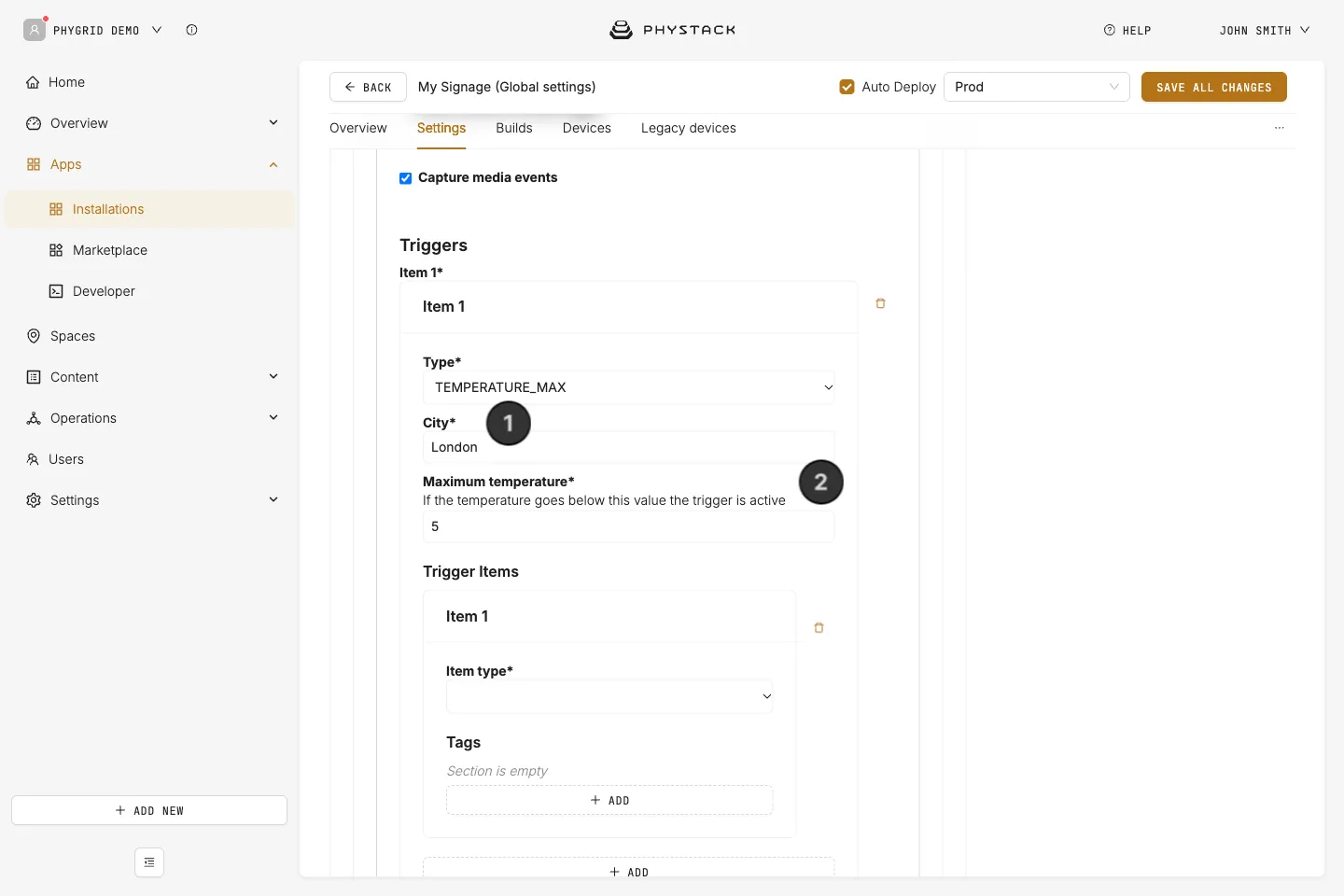Click the Back button
The height and width of the screenshot is (896, 1344).
click(x=368, y=87)
